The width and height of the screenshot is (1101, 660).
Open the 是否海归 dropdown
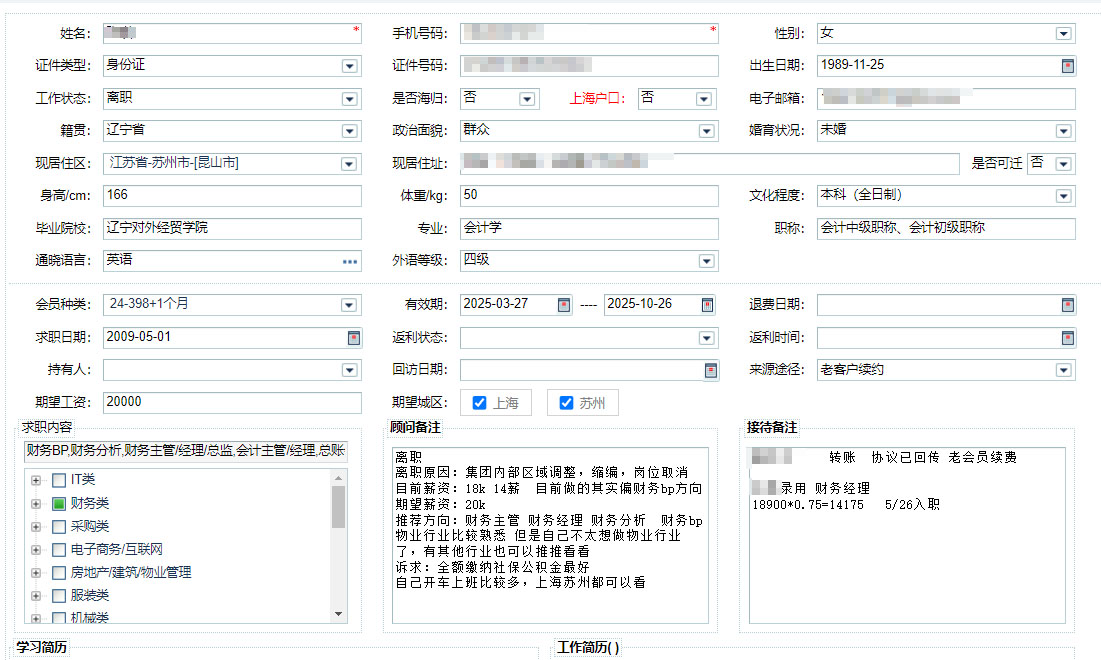pos(527,99)
